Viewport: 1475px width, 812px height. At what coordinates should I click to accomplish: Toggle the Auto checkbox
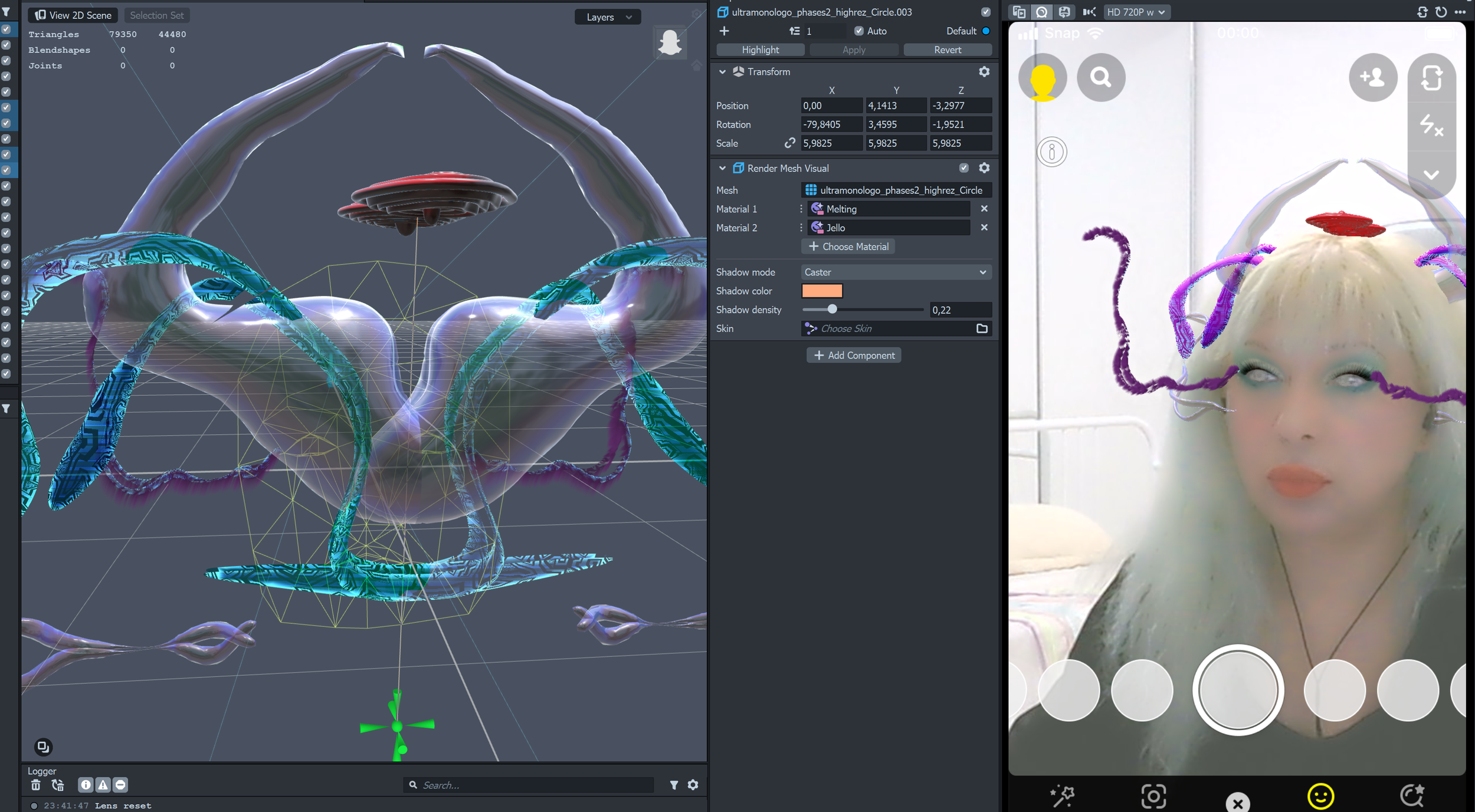coord(858,31)
